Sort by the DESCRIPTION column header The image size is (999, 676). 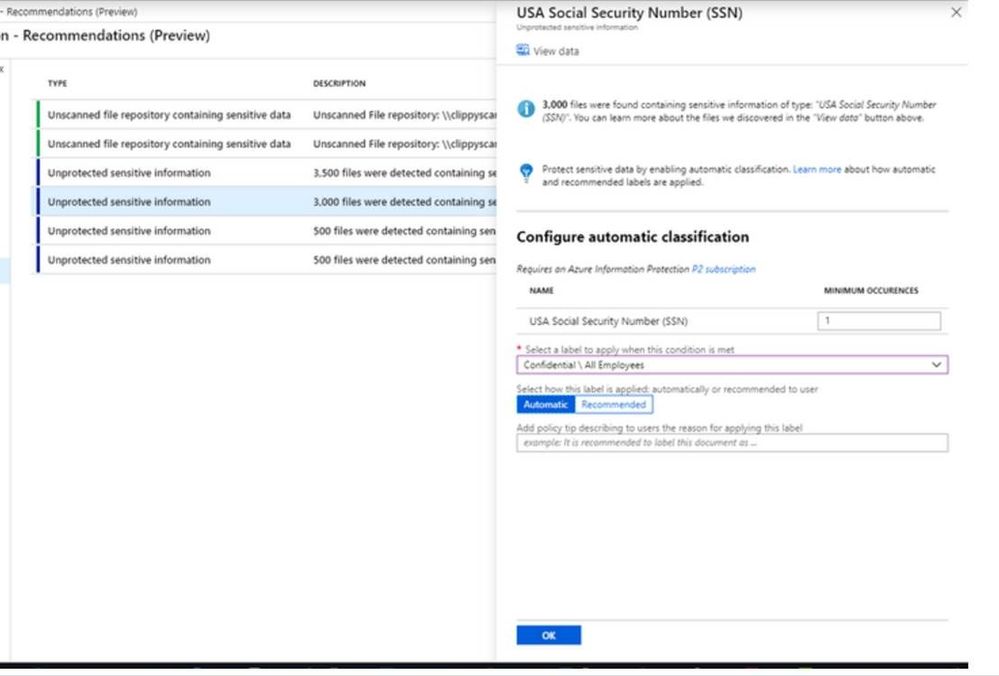pos(339,84)
